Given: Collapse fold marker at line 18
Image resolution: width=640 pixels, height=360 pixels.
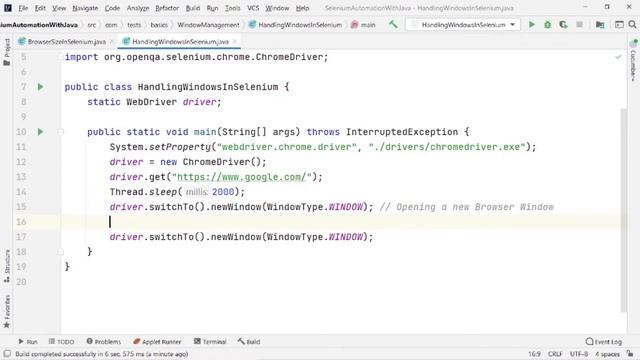Looking at the screenshot, I should coord(60,252).
